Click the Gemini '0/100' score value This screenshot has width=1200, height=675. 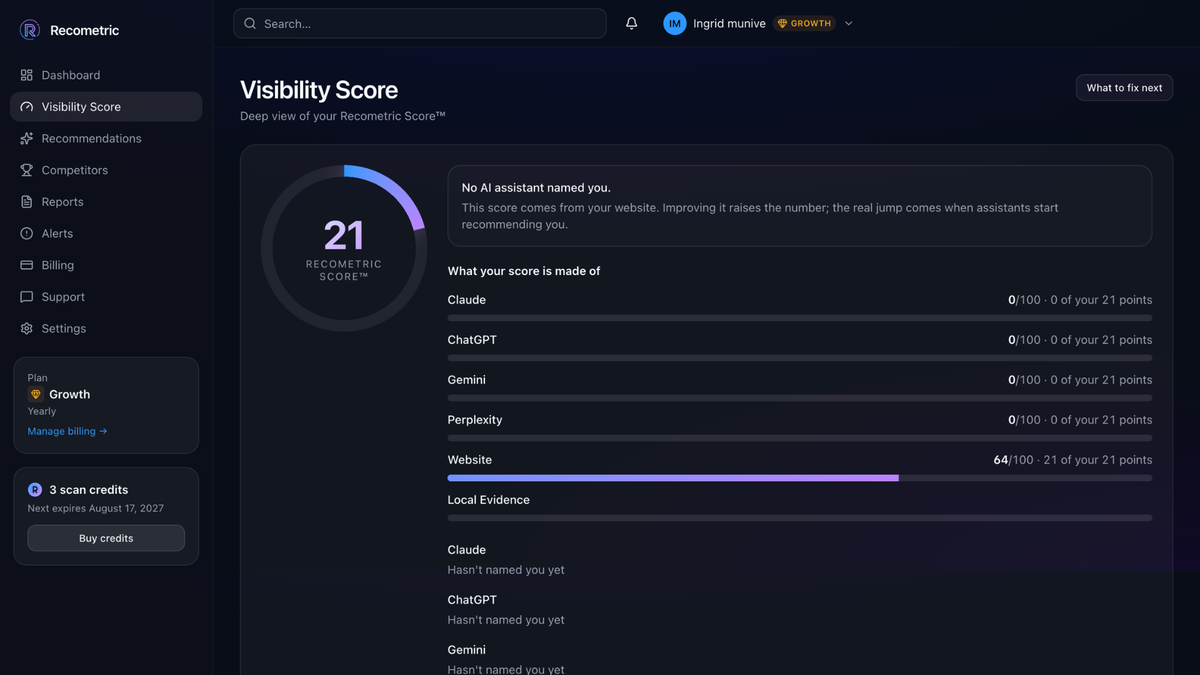coord(1024,380)
